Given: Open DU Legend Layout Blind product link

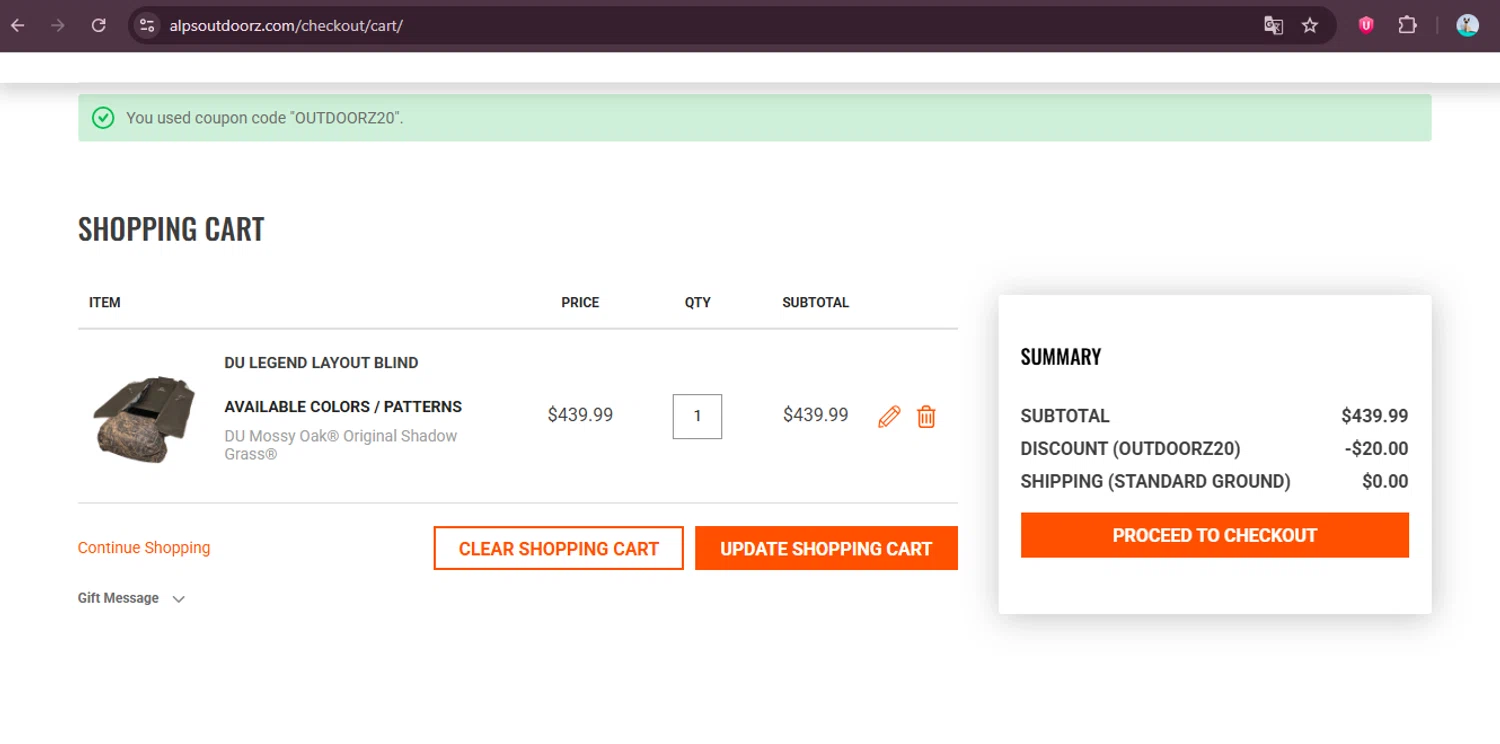Looking at the screenshot, I should [x=321, y=363].
